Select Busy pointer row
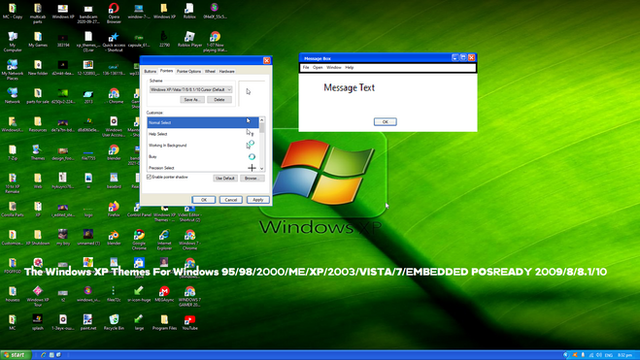Screen dimensions: 640x360 (203, 157)
